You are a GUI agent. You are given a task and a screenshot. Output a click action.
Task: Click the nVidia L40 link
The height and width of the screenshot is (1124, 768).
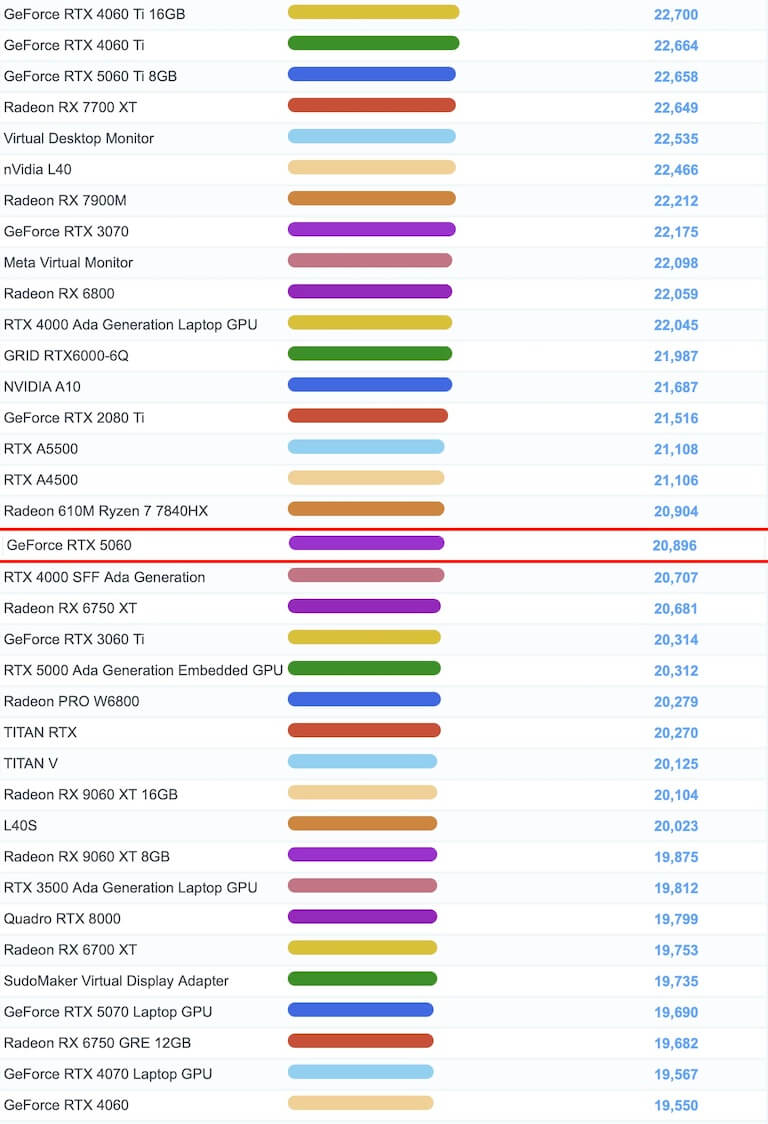coord(38,169)
